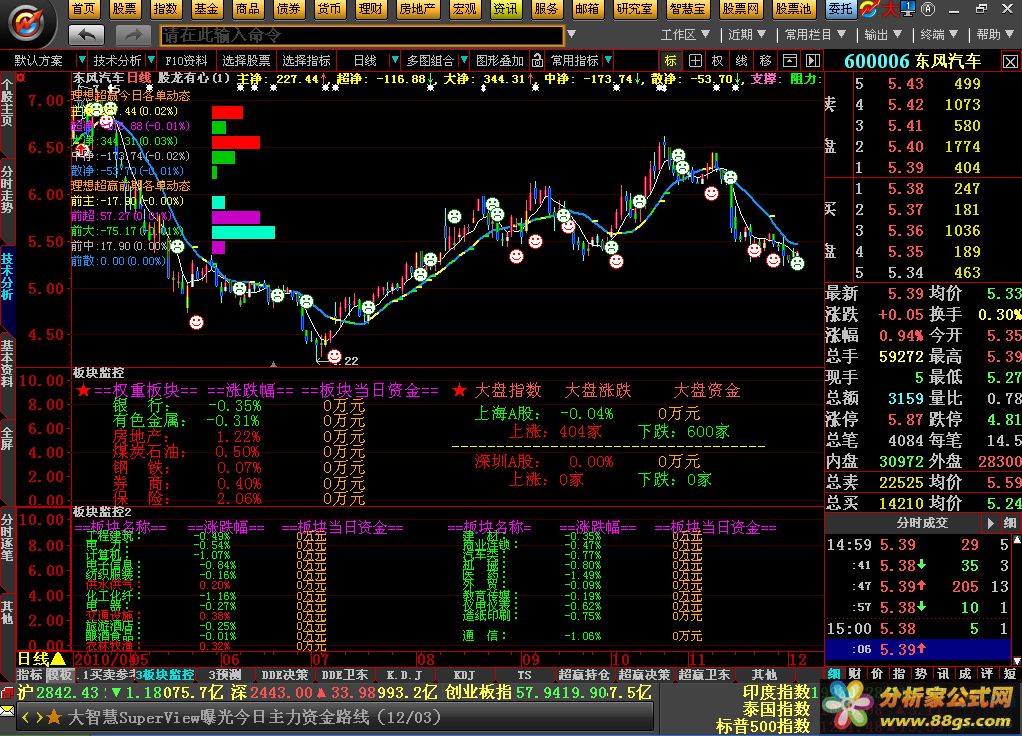Click the 印度指数 label in status bar
This screenshot has height=736, width=1022.
[776, 692]
